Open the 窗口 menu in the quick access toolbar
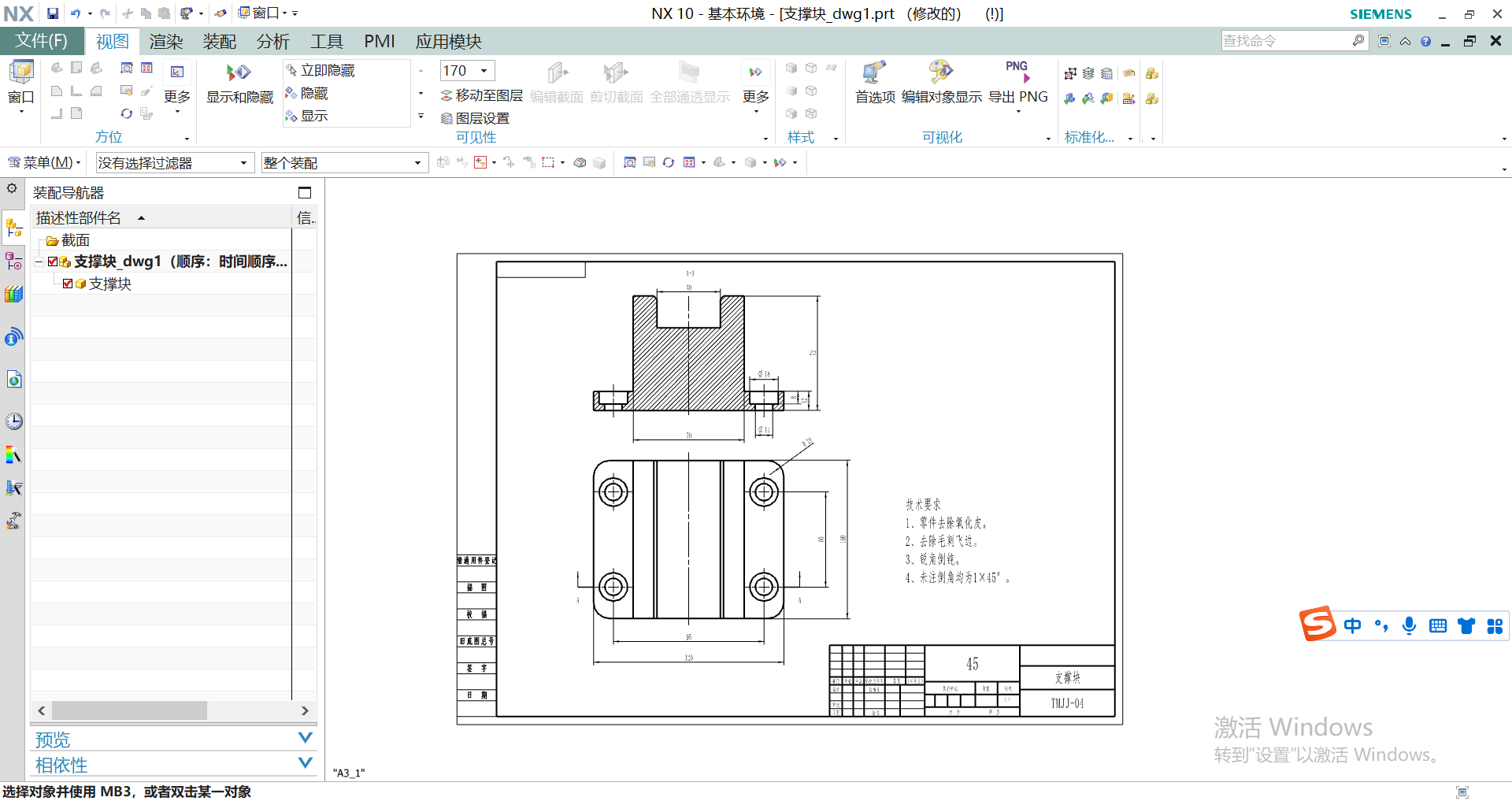The height and width of the screenshot is (801, 1512). pyautogui.click(x=263, y=13)
